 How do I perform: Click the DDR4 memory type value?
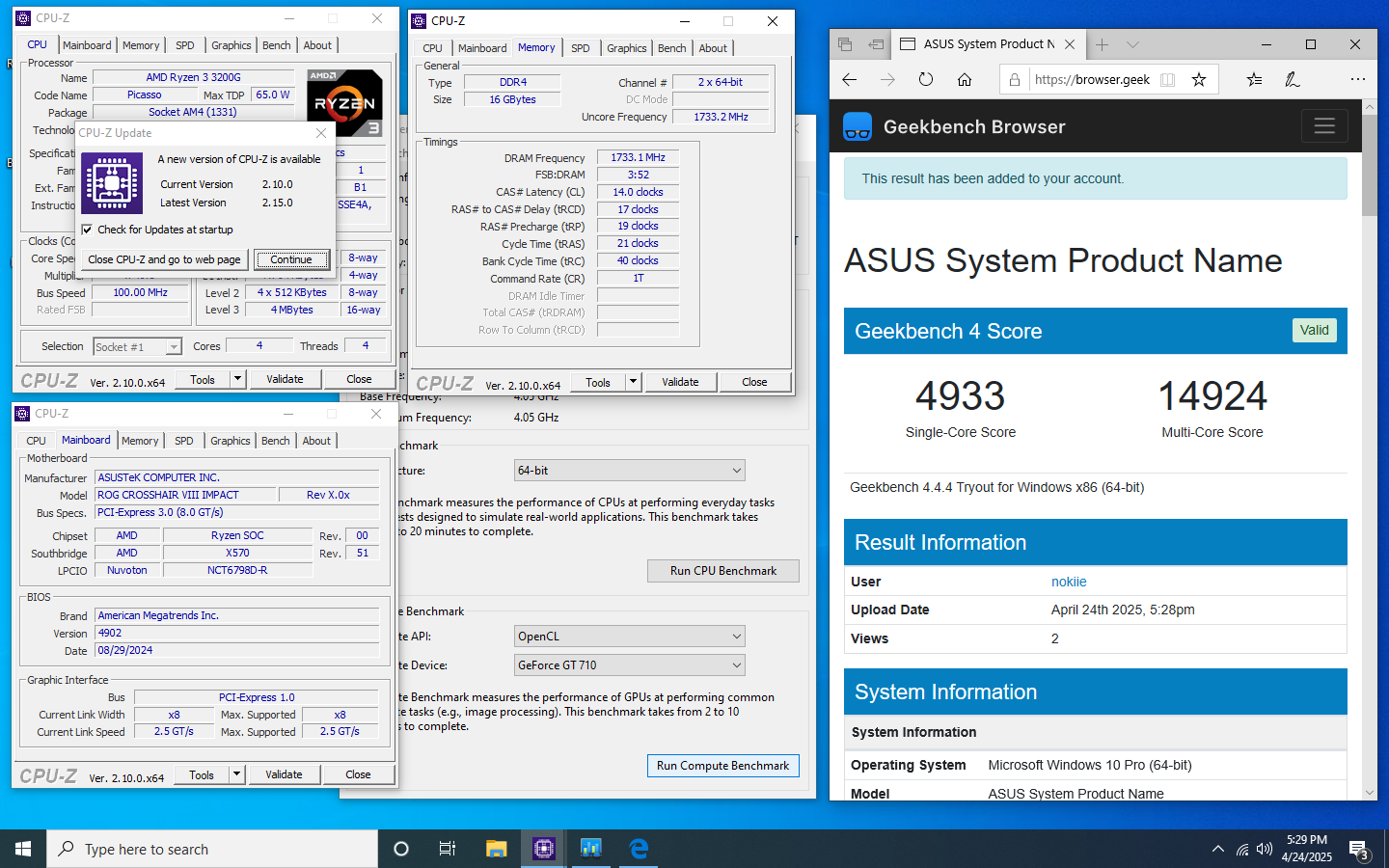click(513, 82)
